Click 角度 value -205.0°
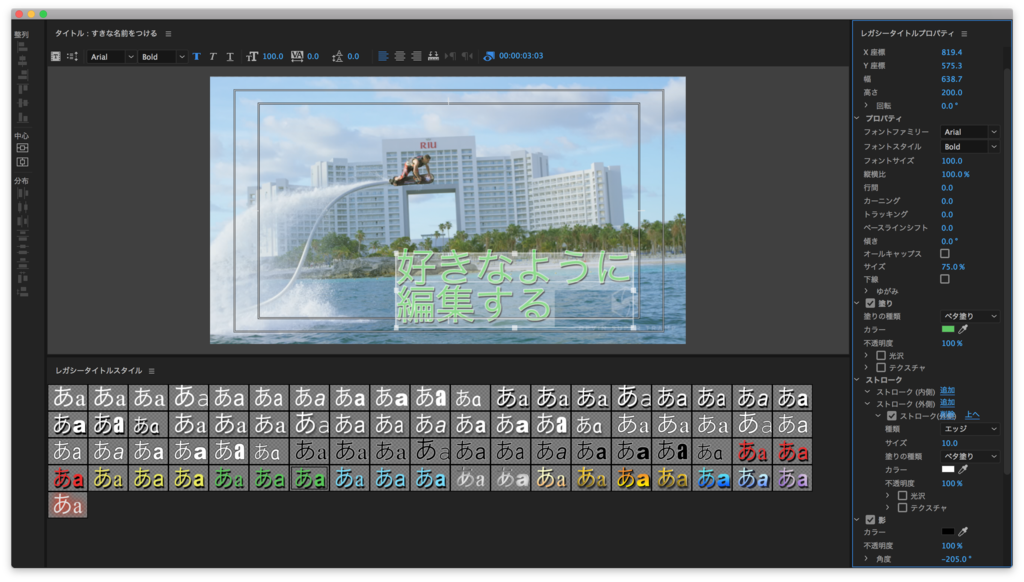Image resolution: width=1024 pixels, height=582 pixels. click(x=957, y=559)
